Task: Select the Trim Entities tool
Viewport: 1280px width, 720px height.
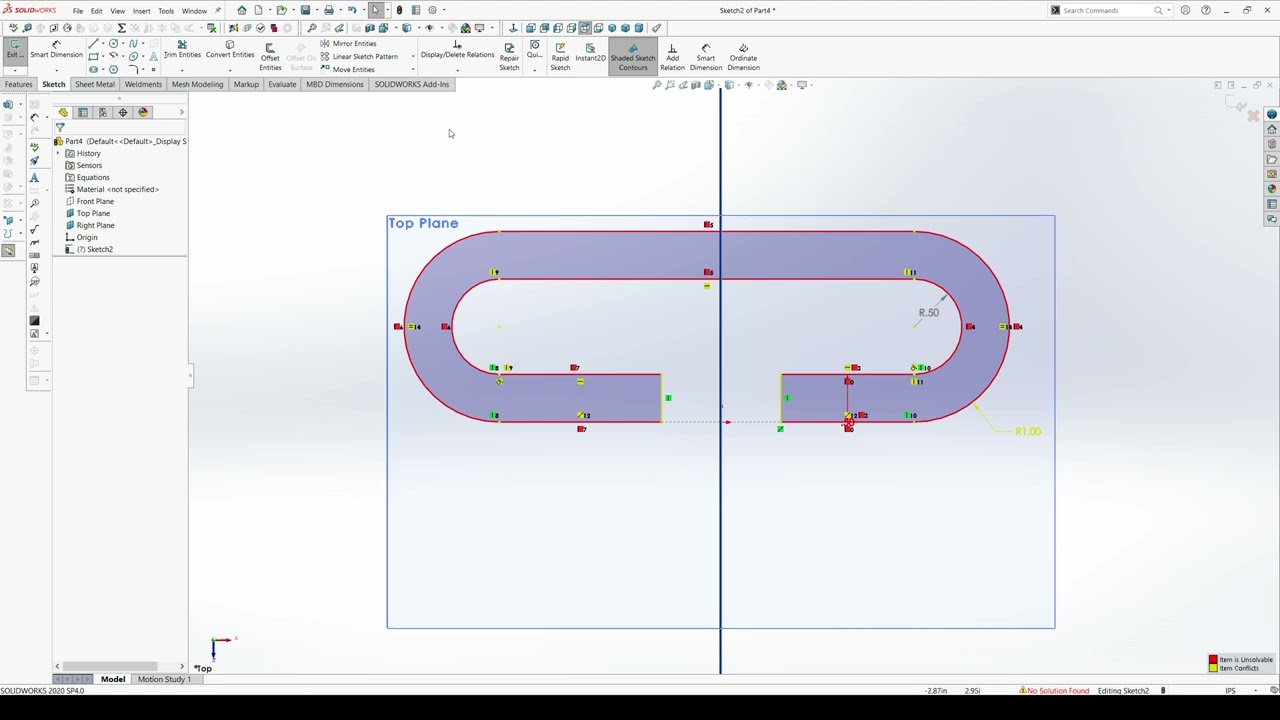Action: (x=182, y=50)
